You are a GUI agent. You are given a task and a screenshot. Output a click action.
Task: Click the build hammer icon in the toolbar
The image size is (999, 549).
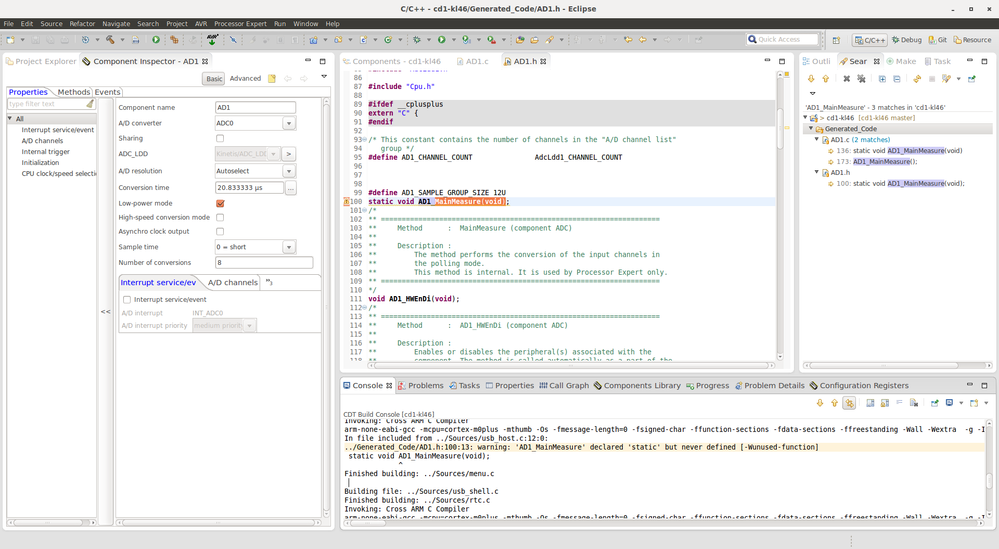point(109,40)
